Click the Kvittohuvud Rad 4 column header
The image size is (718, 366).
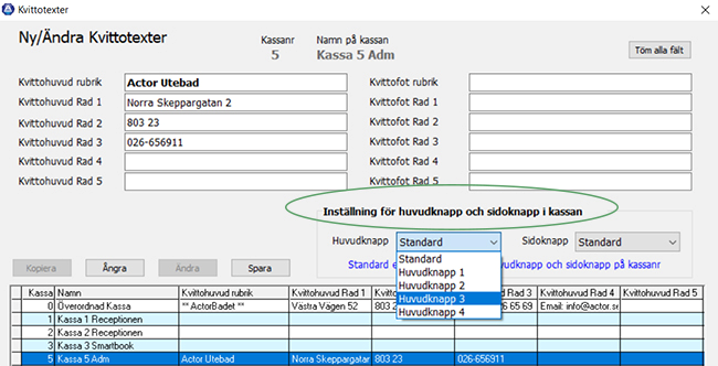[579, 293]
